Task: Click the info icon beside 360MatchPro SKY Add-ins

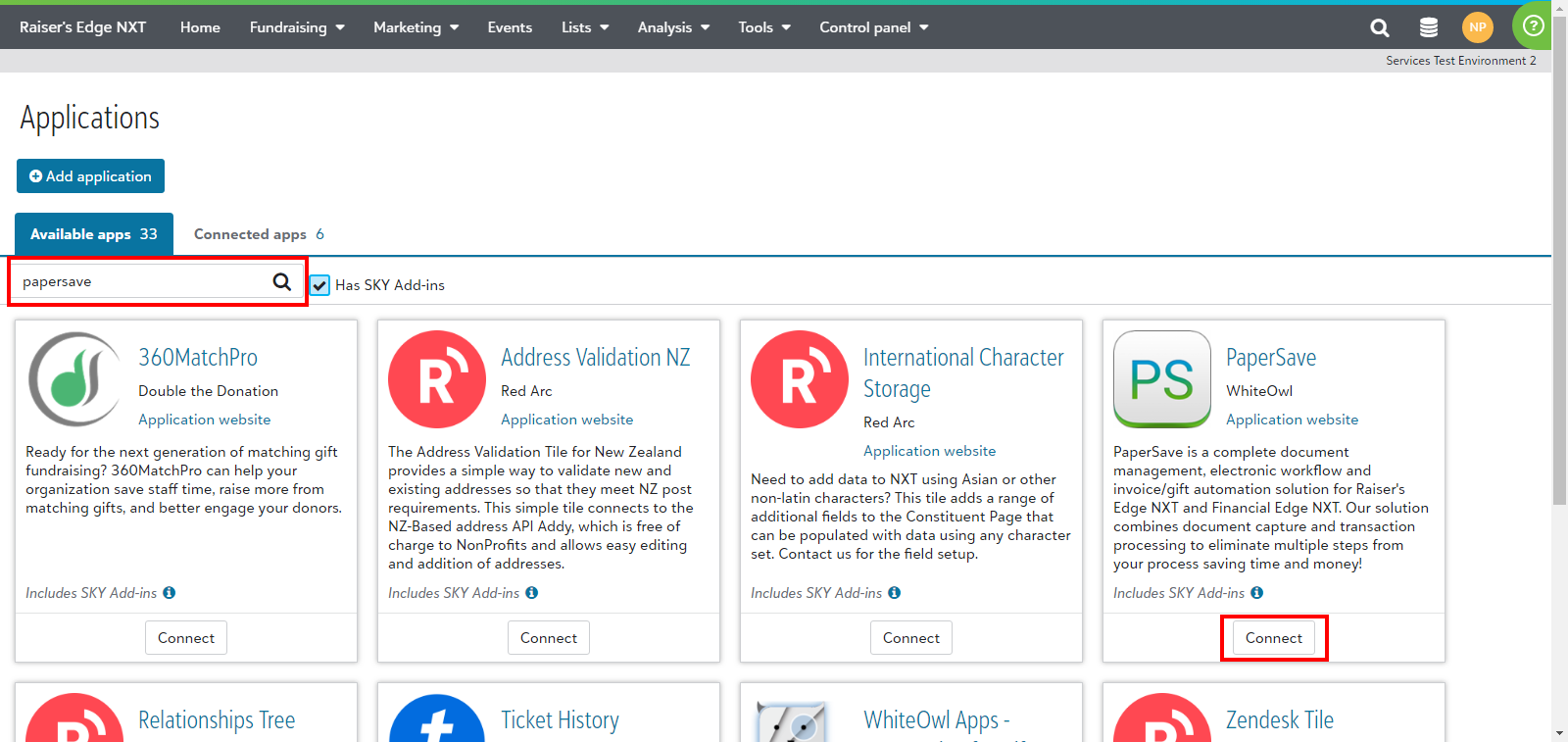Action: point(170,593)
